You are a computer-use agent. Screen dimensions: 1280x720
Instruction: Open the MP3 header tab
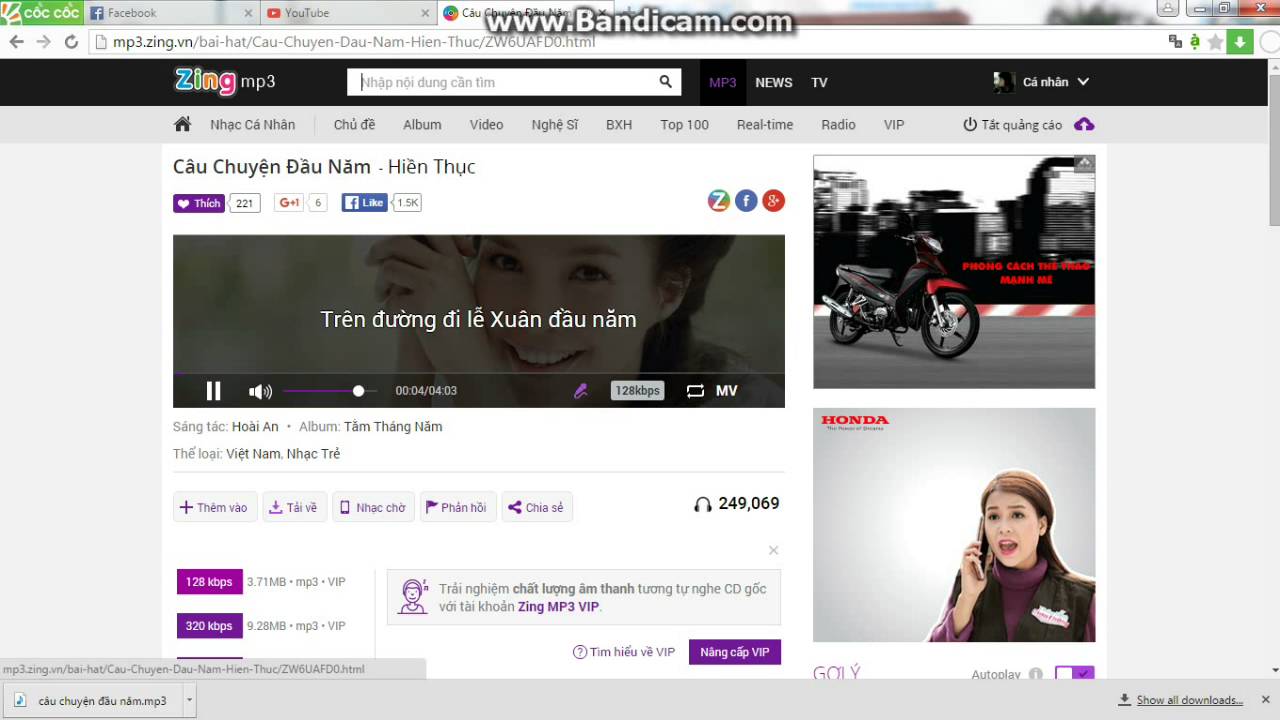pos(723,82)
